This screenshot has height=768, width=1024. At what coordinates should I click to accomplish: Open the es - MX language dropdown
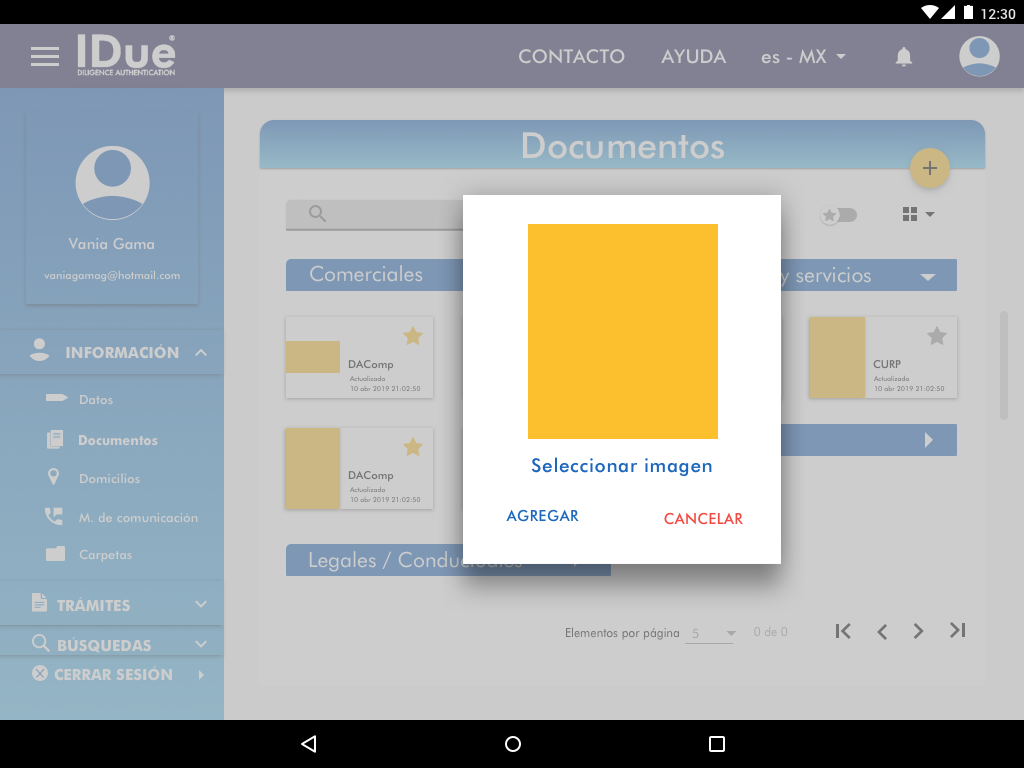[x=803, y=57]
